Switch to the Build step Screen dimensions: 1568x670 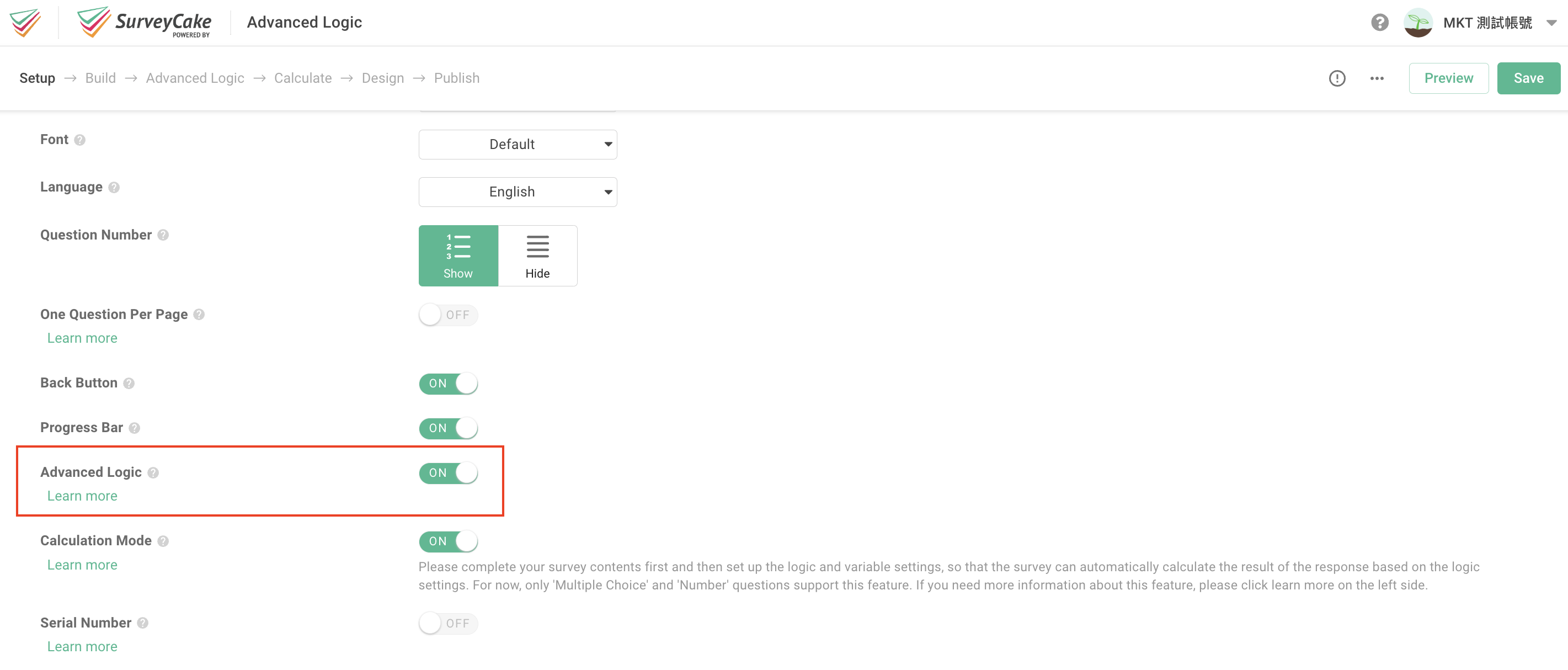point(100,78)
